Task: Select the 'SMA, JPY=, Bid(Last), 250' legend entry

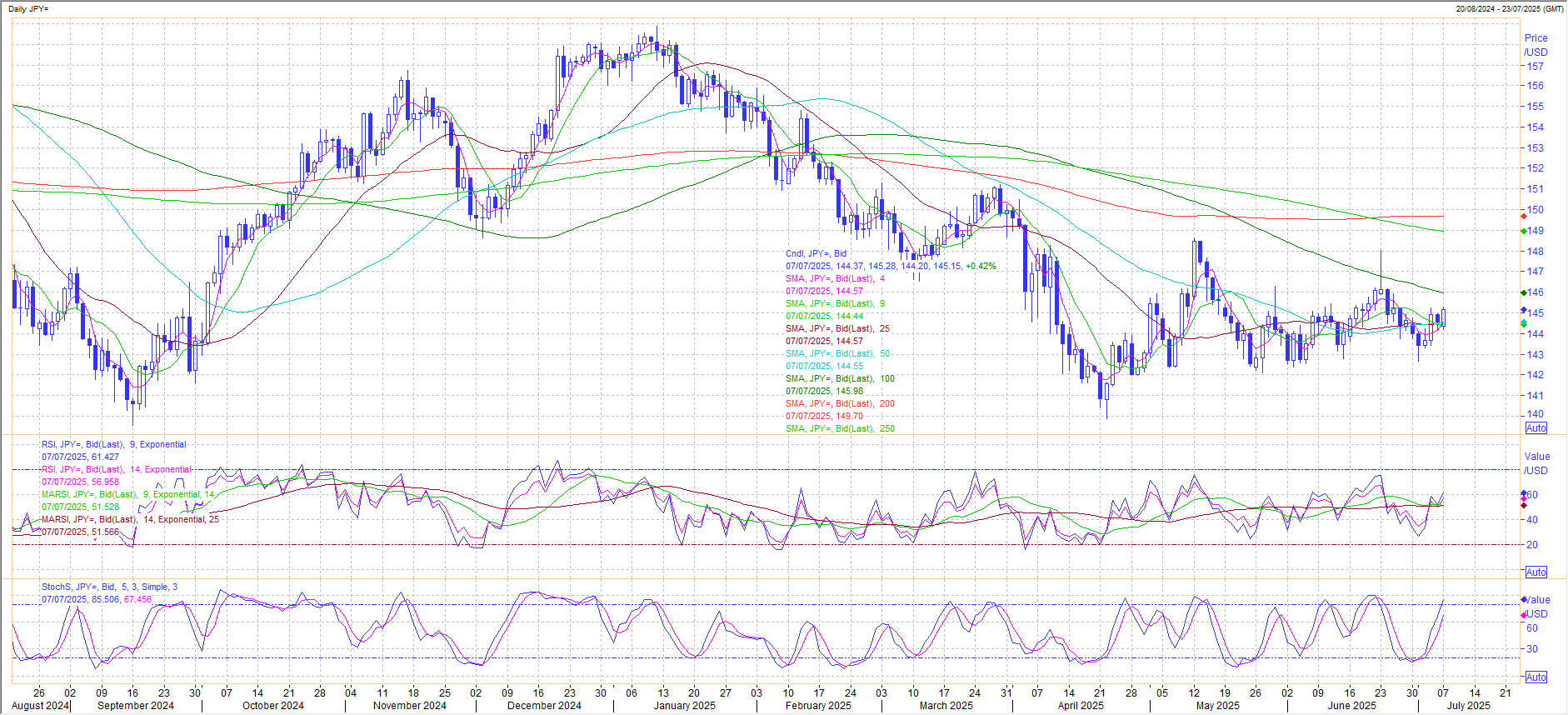Action: coord(840,428)
